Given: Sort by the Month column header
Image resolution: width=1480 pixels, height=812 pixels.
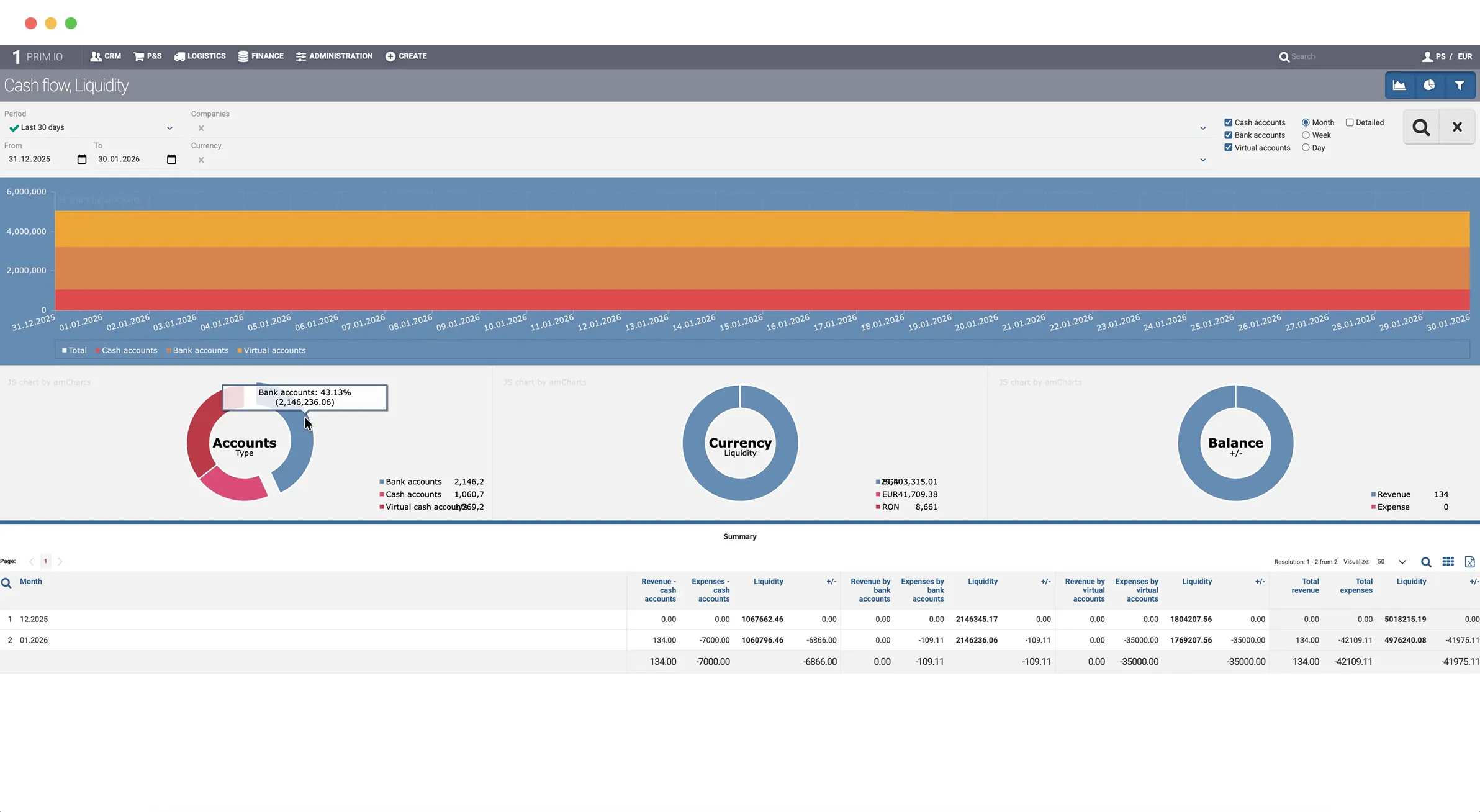Looking at the screenshot, I should point(30,582).
